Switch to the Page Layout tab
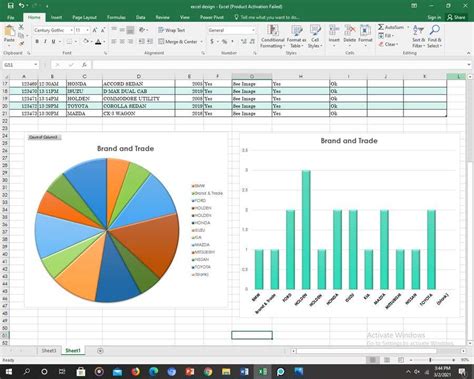The image size is (474, 379). pyautogui.click(x=84, y=17)
